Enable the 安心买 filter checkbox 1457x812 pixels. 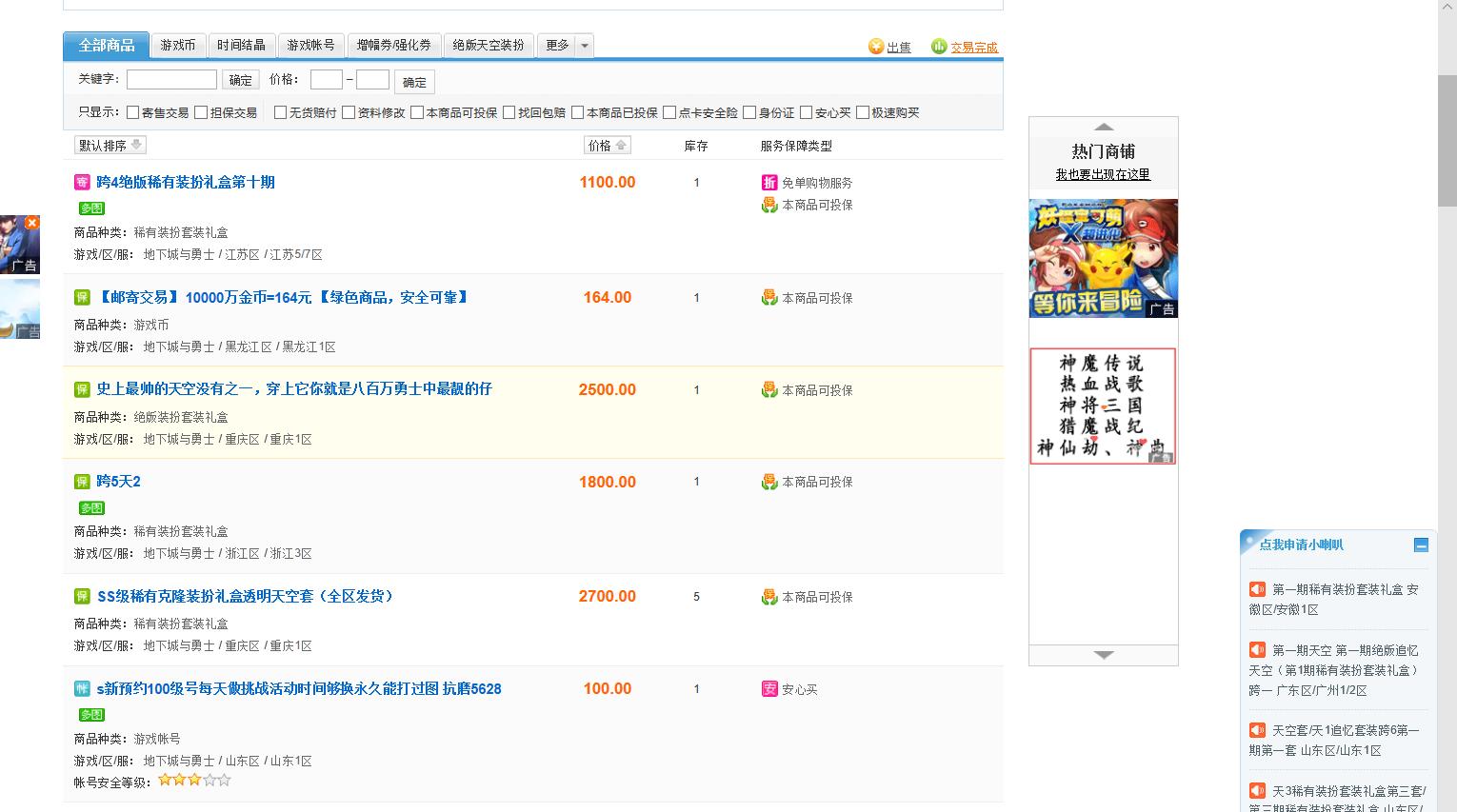(808, 111)
